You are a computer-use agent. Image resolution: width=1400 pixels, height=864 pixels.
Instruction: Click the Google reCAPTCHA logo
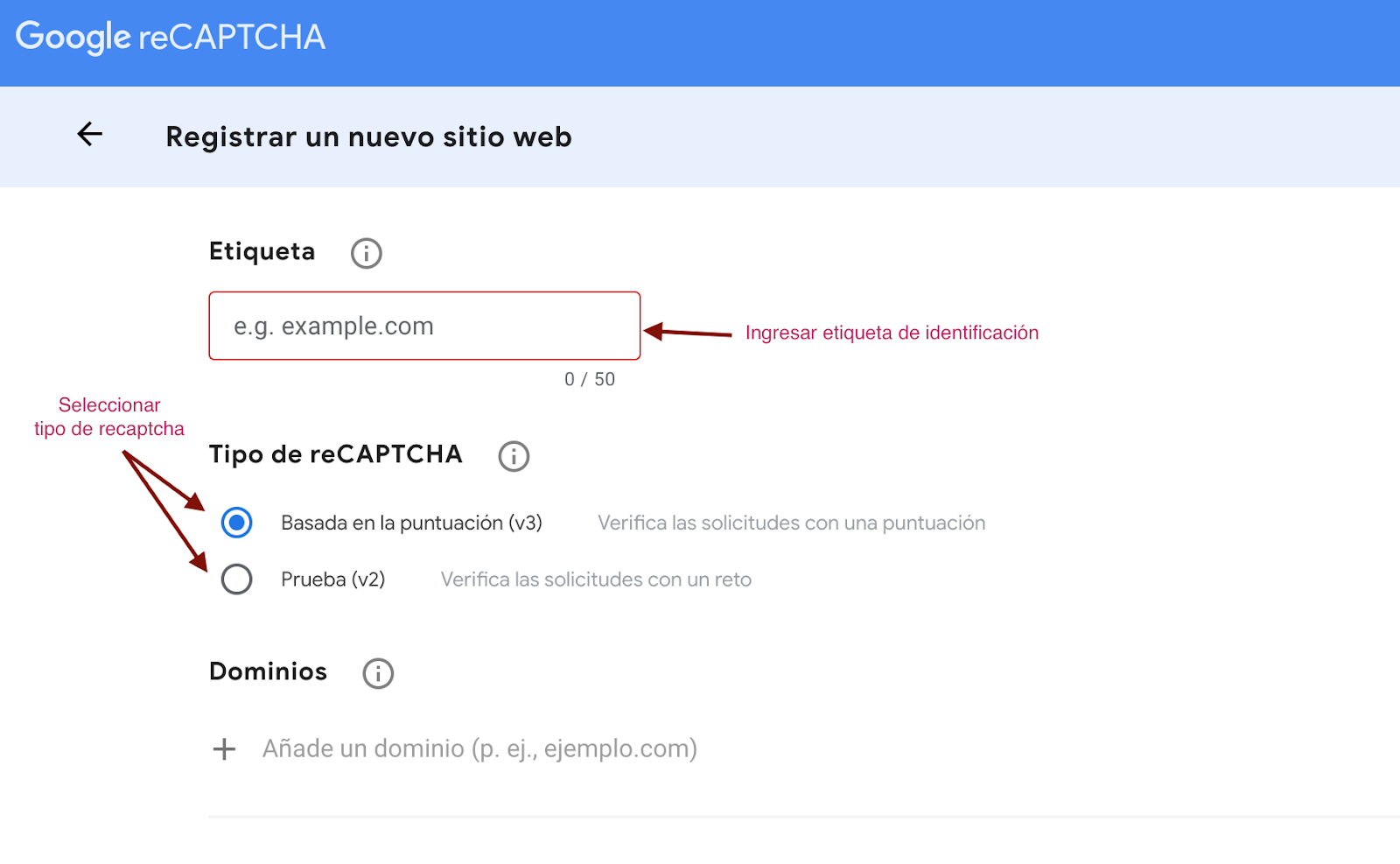tap(171, 38)
